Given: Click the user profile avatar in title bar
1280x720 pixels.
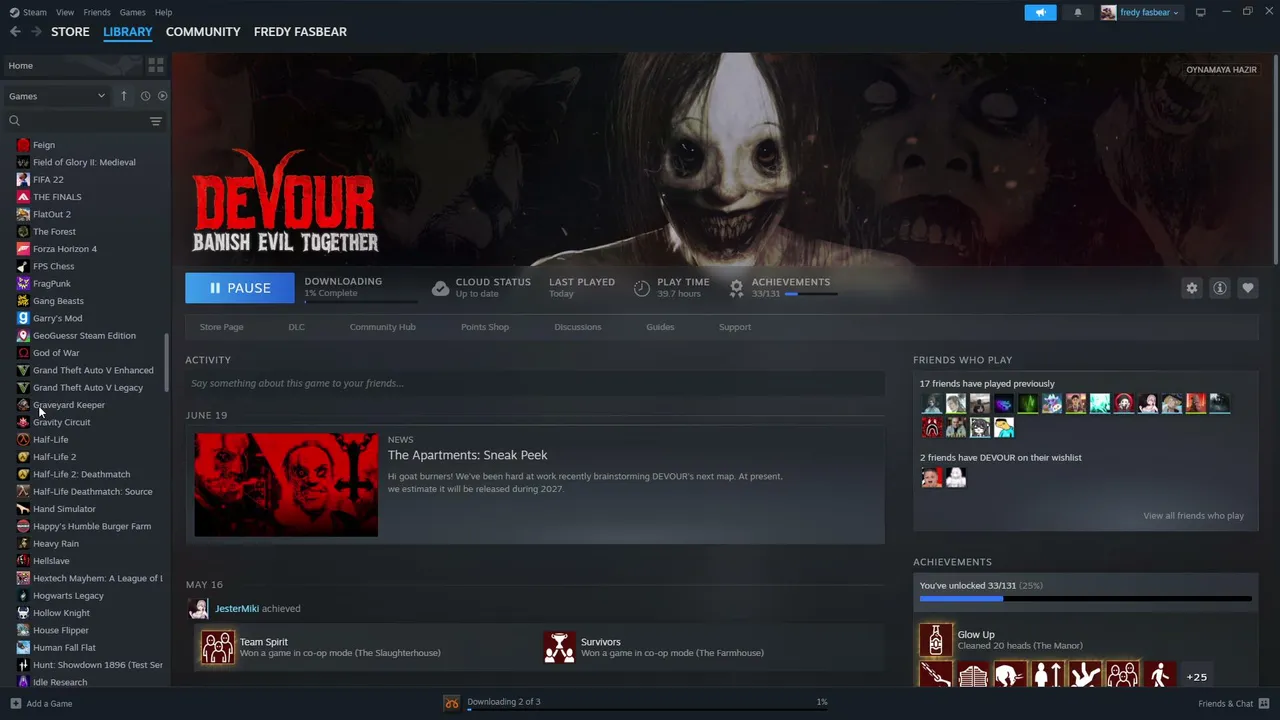Looking at the screenshot, I should pos(1108,12).
